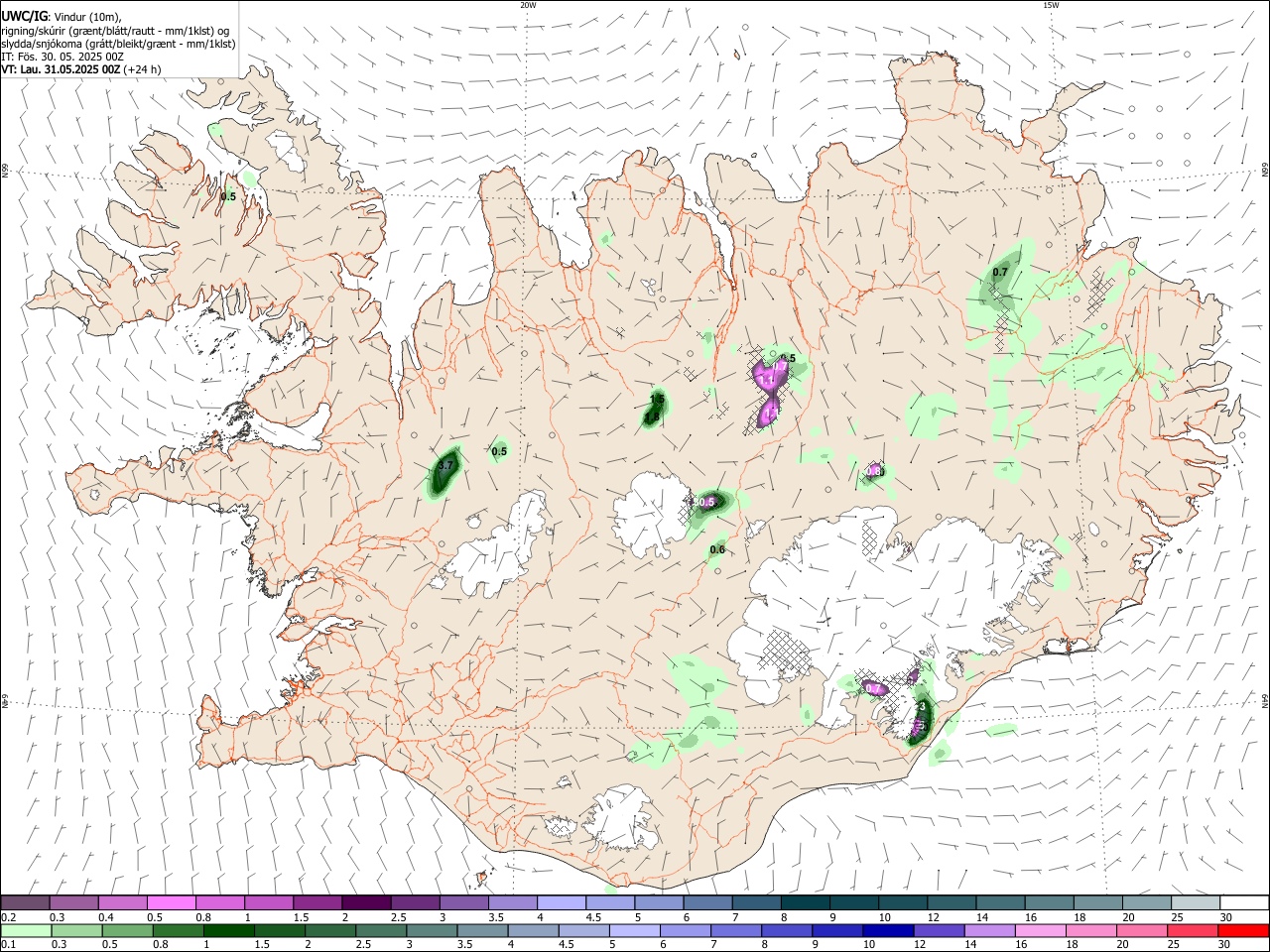Click the light green 0.1 rain scale swatch
Screen dimensions: 1270x952
(x=26, y=930)
